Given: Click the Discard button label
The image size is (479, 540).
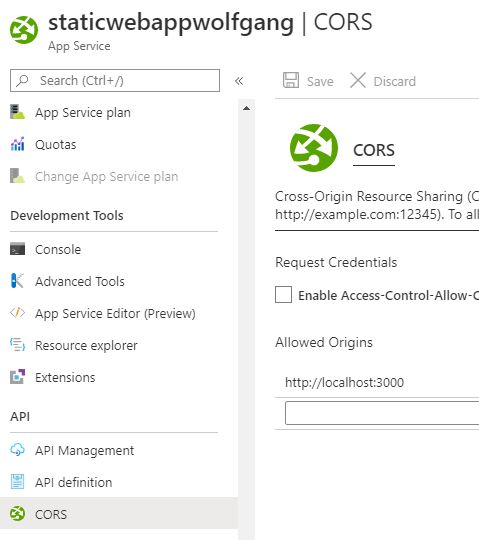Looking at the screenshot, I should pos(395,82).
